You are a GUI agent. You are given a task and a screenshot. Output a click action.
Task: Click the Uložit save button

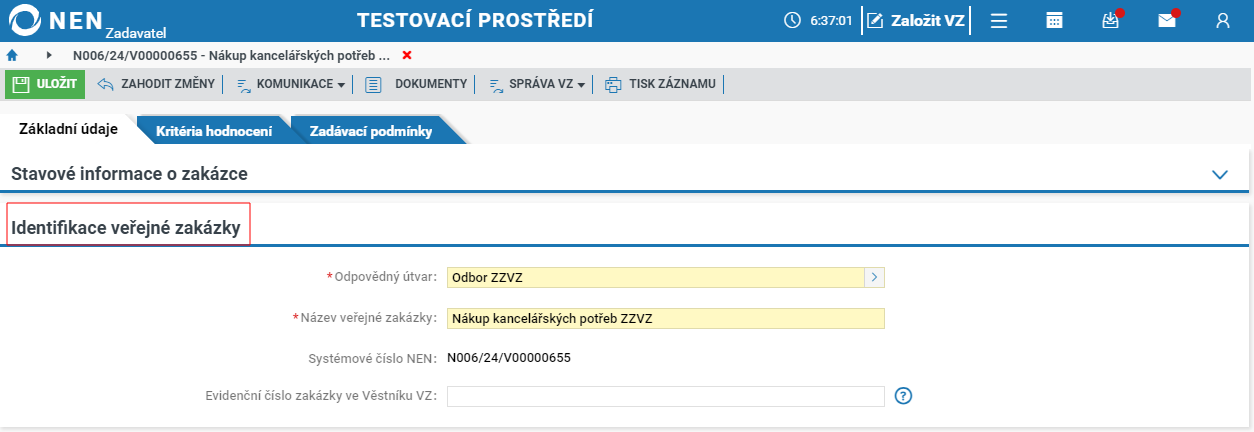45,84
